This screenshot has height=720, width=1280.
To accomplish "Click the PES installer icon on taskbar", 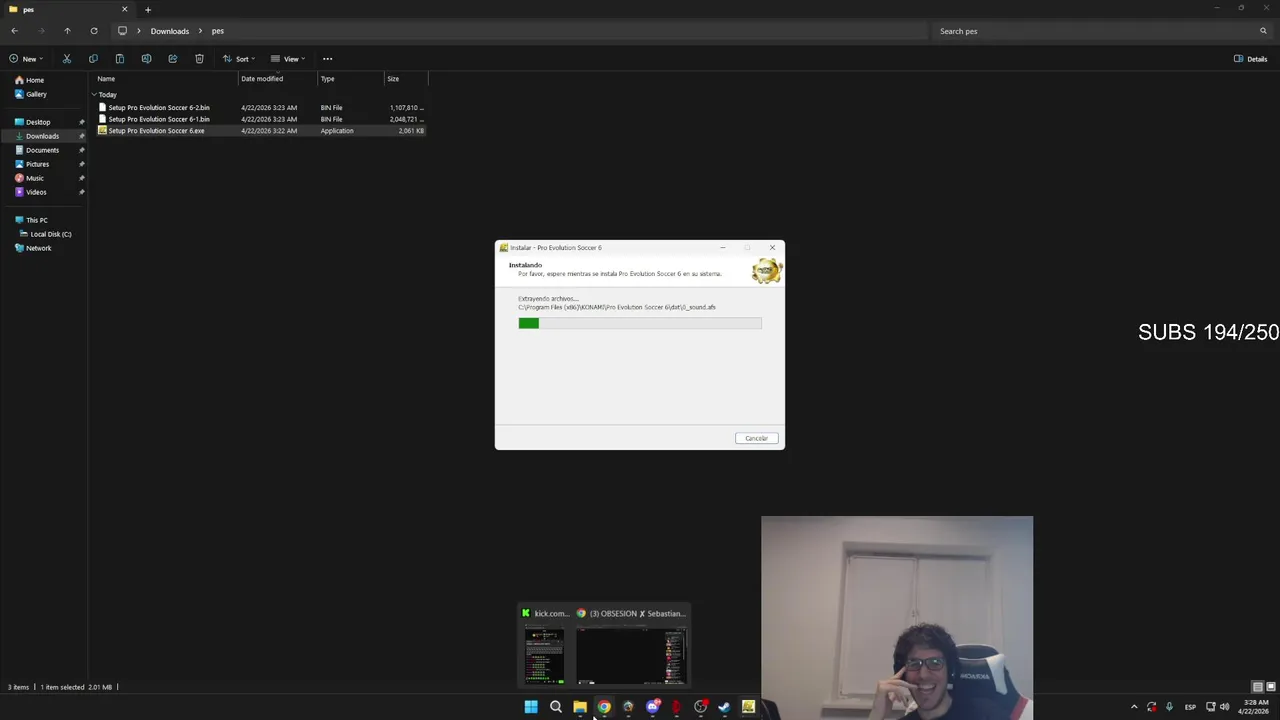I will pos(748,707).
